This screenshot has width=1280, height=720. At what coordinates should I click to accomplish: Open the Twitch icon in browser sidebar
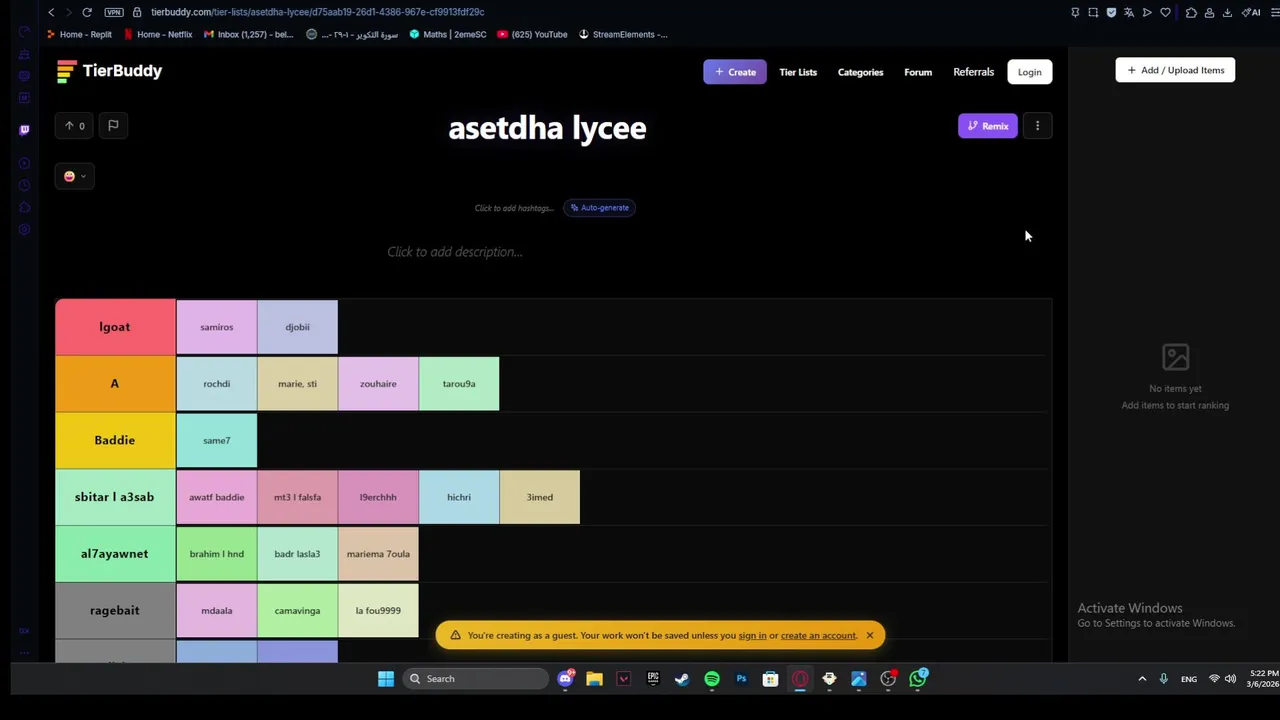(24, 130)
